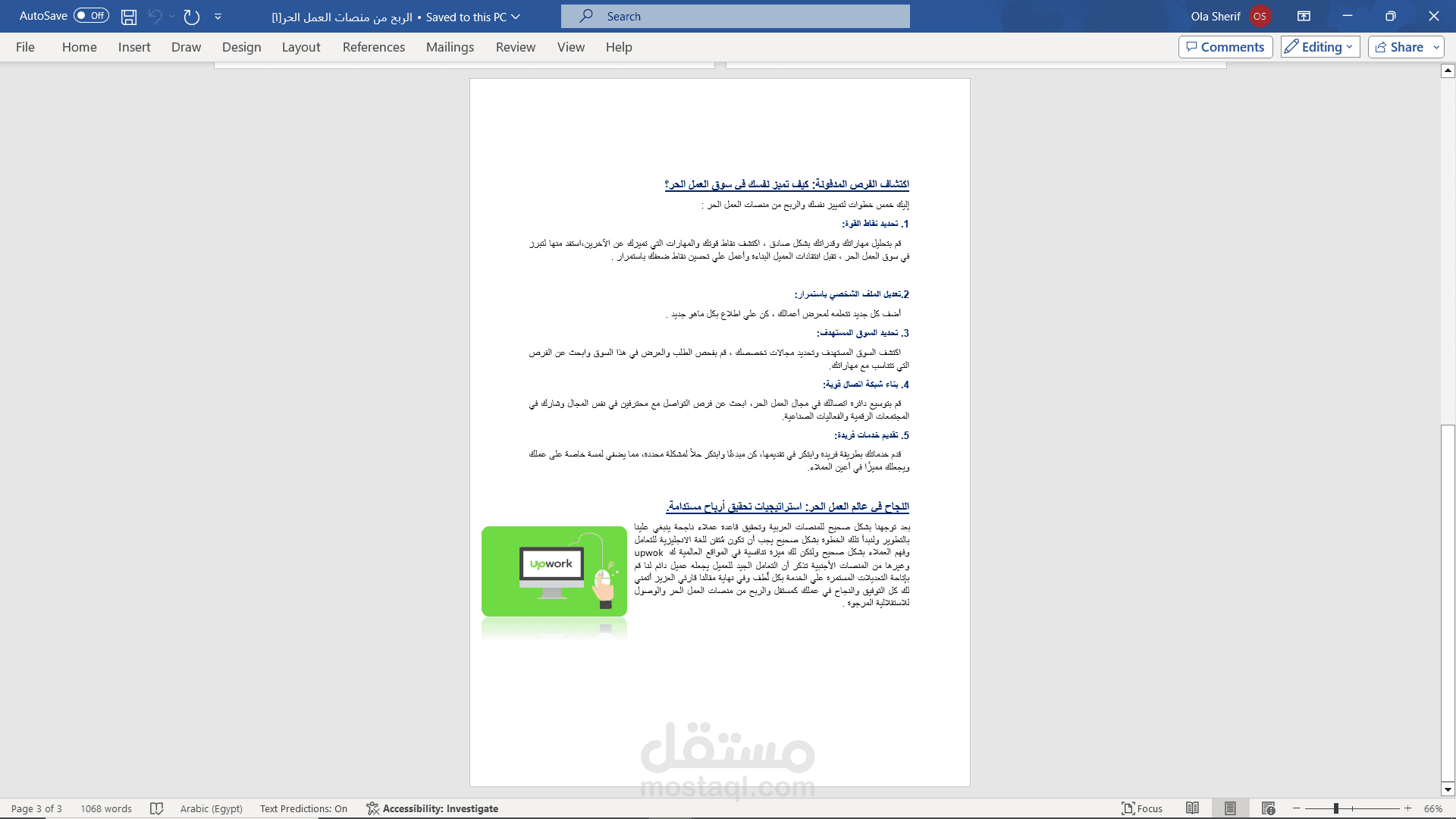
Task: Switch to Print Layout view icon
Action: point(1230,808)
